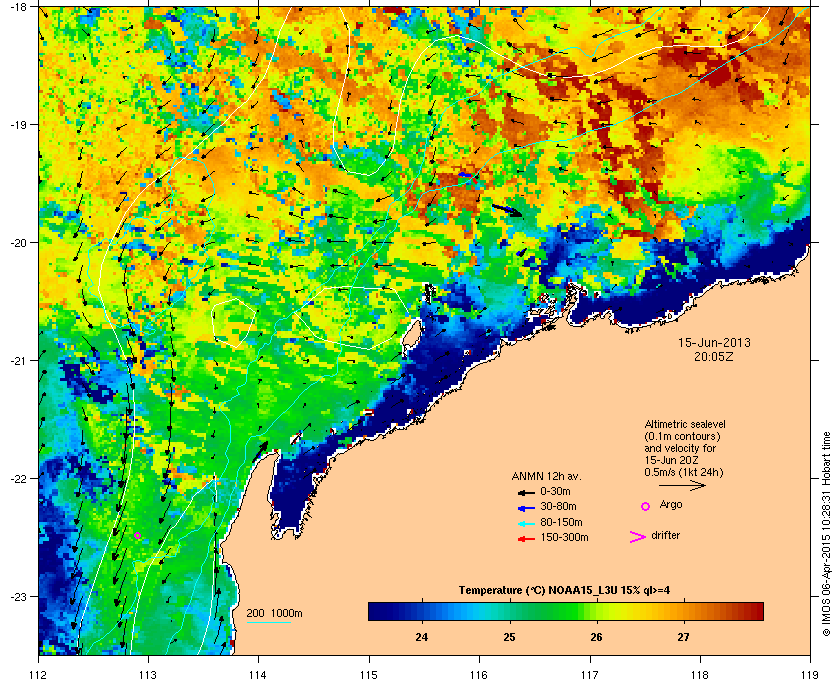Click the '30-80m' depth label
Viewport: 840px width, 680px height.
[558, 506]
